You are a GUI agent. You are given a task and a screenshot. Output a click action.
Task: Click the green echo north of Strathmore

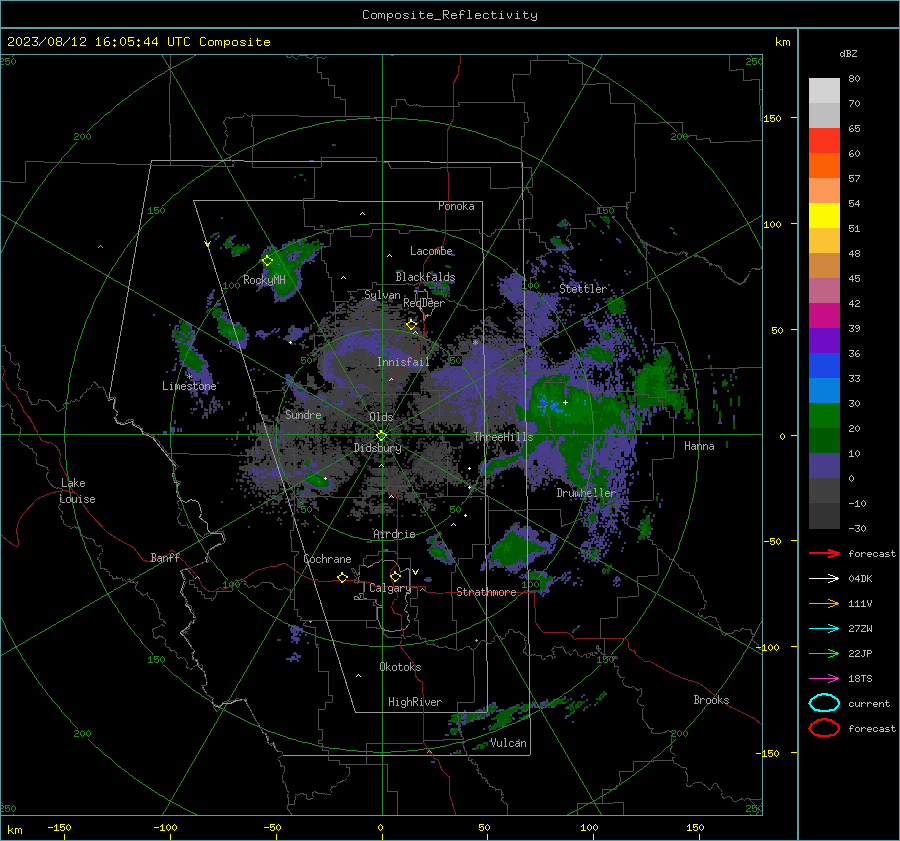click(515, 548)
